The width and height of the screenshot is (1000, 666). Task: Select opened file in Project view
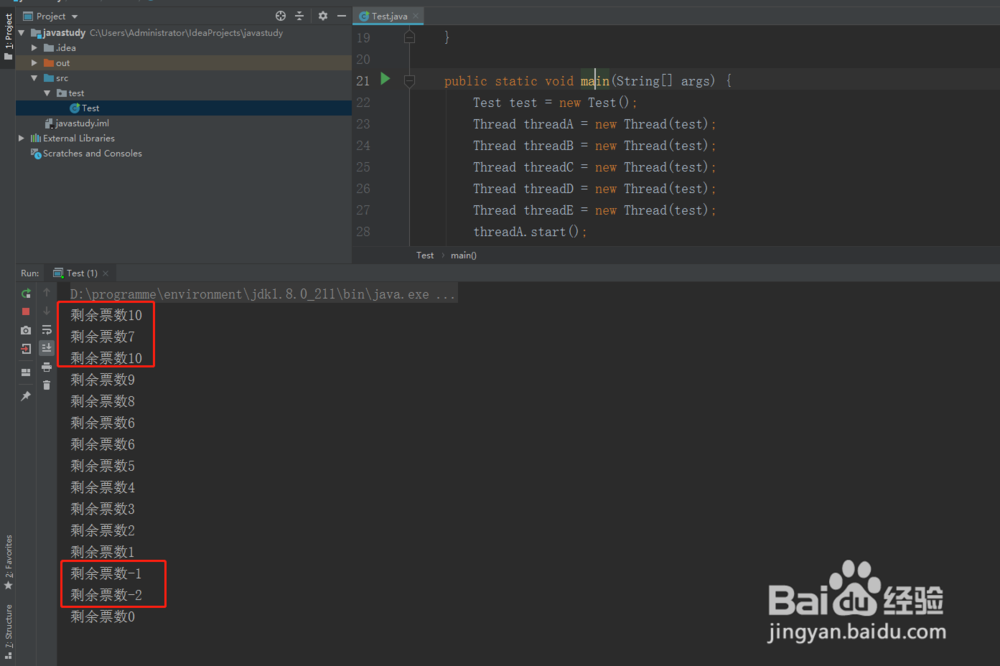(283, 16)
